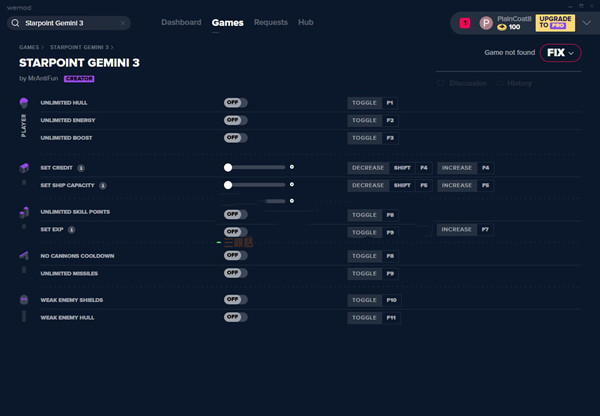Click the purple Player category icon
The width and height of the screenshot is (600, 416).
24,103
